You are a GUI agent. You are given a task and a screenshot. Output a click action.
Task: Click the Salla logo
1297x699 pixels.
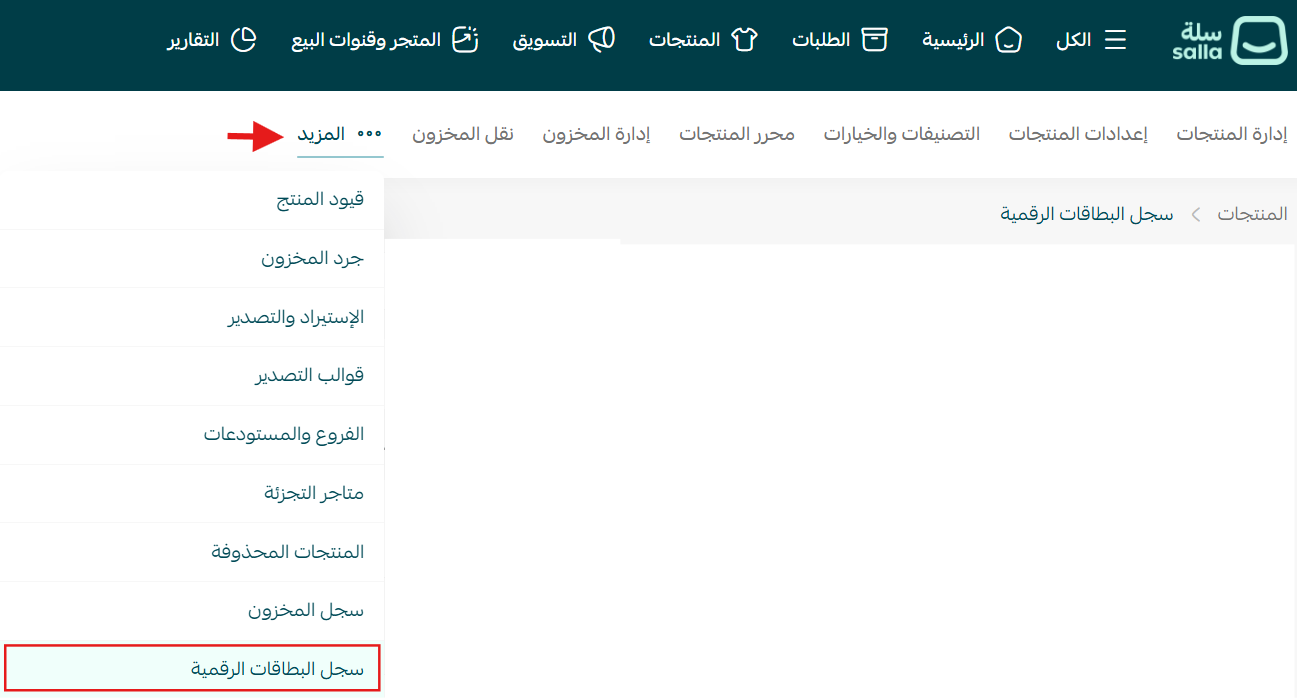pos(1229,42)
